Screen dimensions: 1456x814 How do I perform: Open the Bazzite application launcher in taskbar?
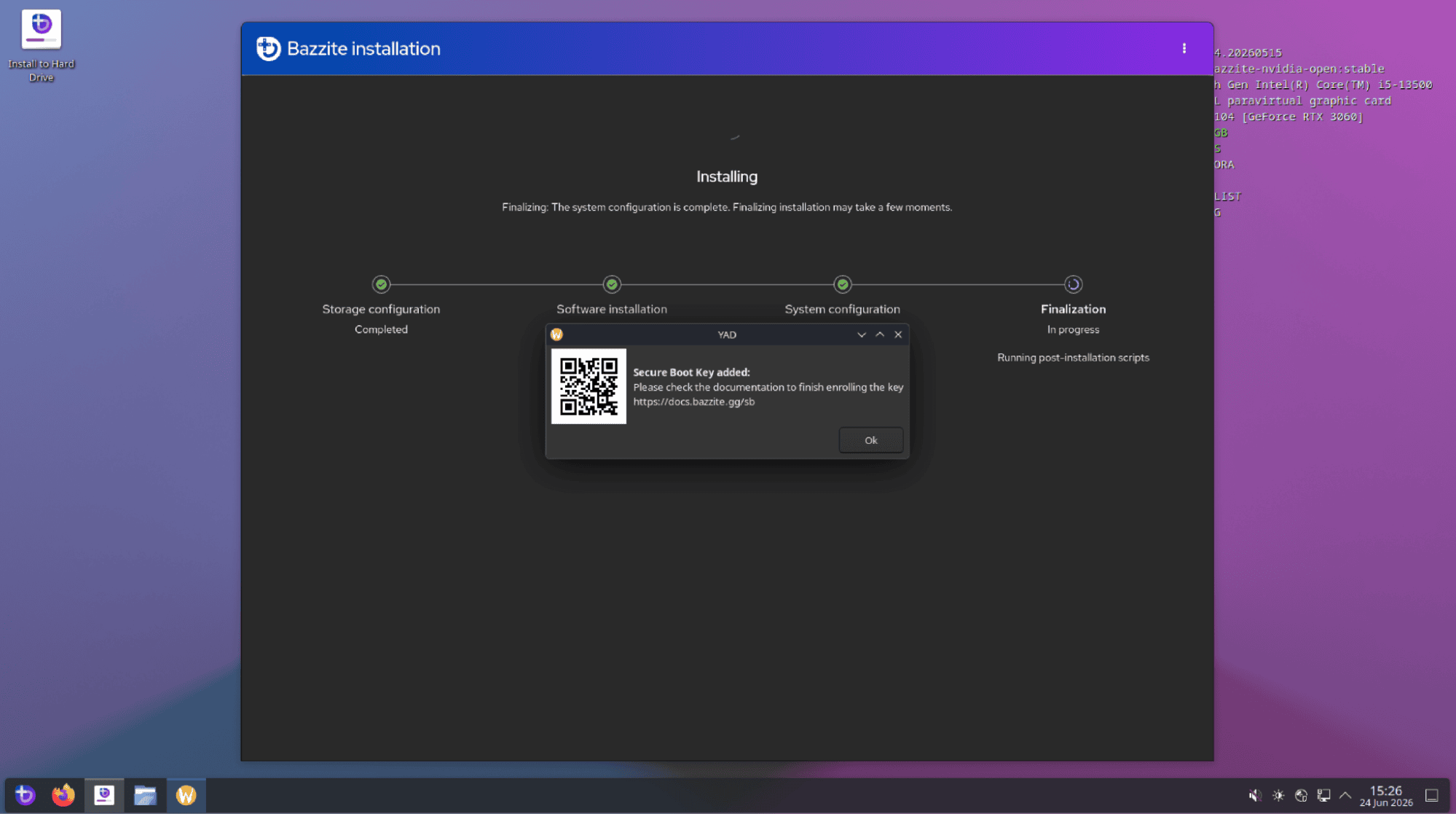[25, 795]
